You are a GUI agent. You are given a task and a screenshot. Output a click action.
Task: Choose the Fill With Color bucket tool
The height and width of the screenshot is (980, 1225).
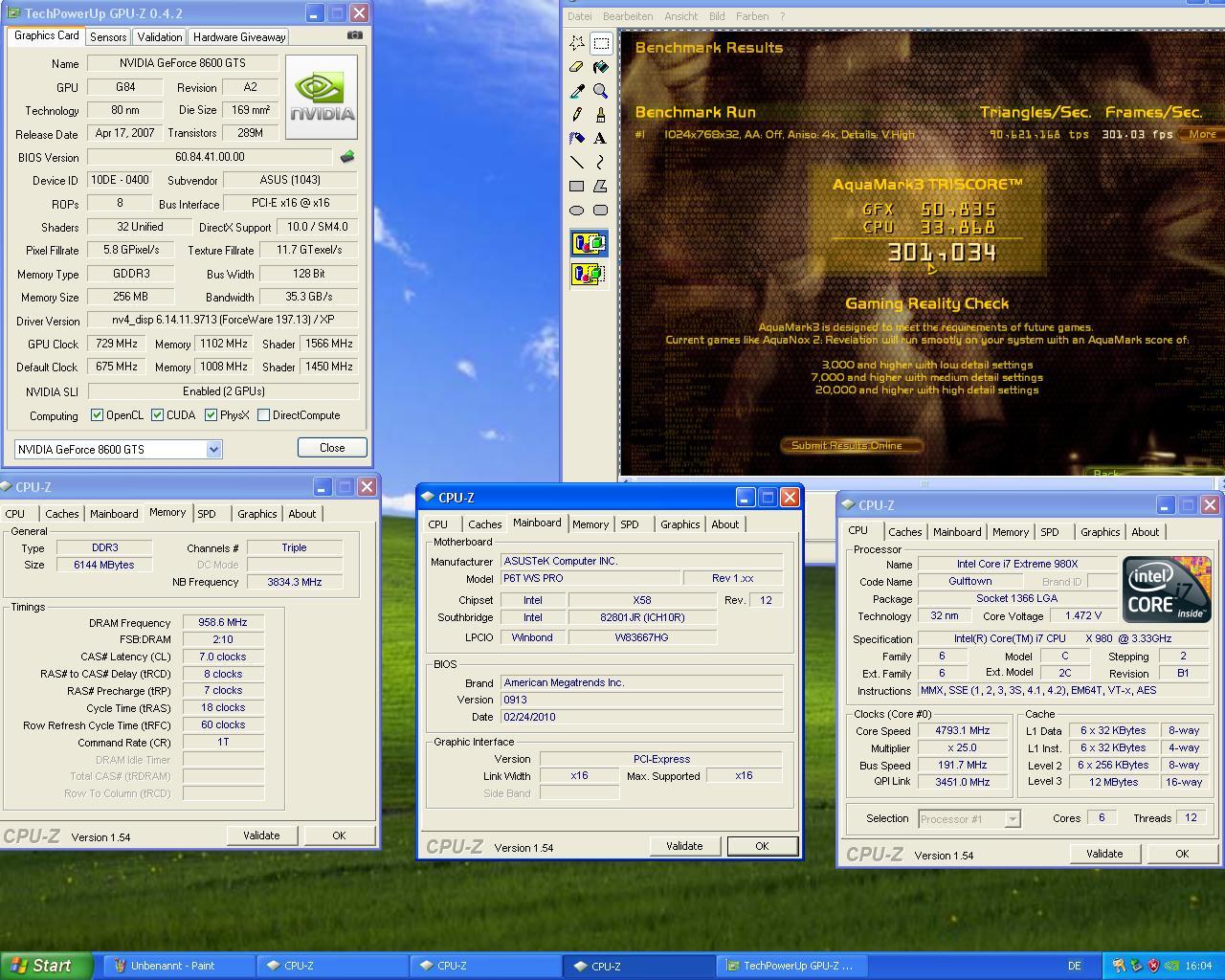click(x=601, y=67)
